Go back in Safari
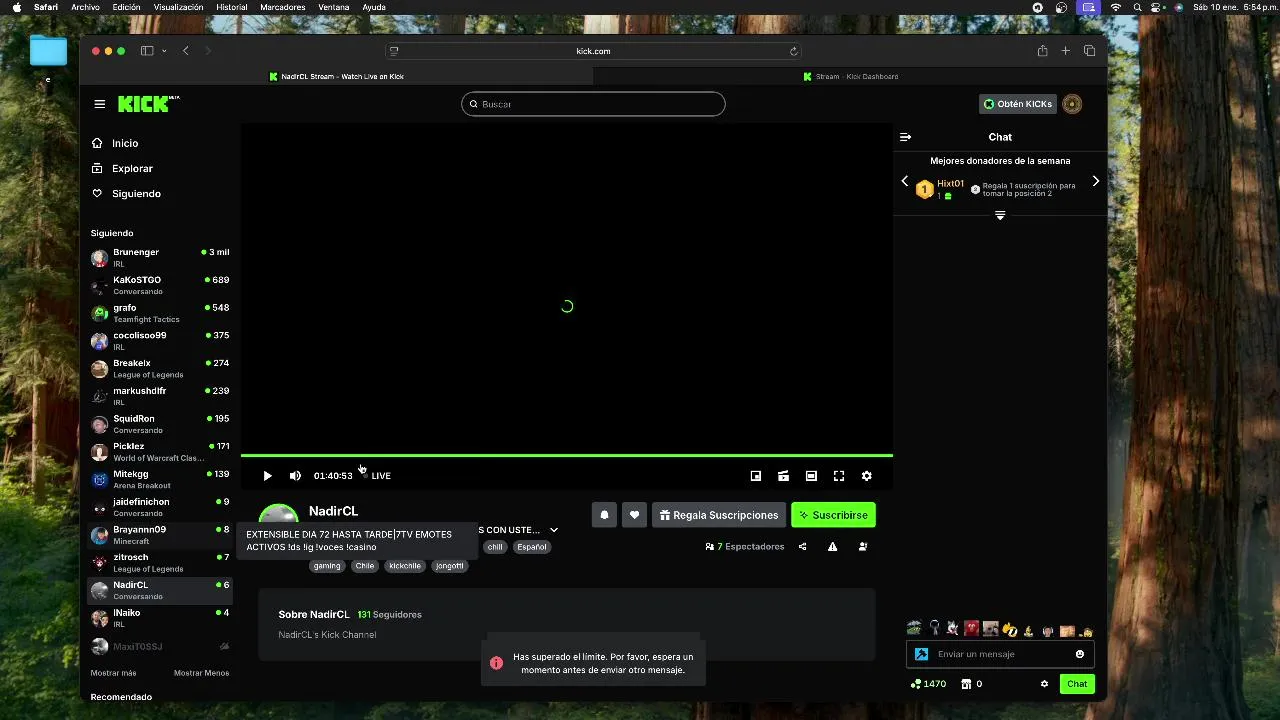1280x720 pixels. click(186, 51)
